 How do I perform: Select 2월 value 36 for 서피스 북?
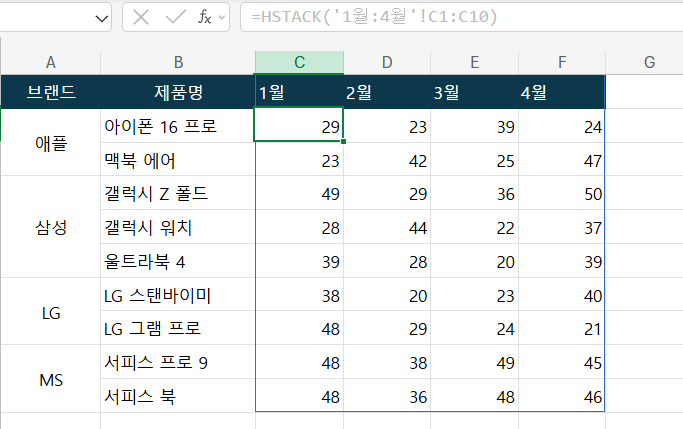pyautogui.click(x=387, y=396)
